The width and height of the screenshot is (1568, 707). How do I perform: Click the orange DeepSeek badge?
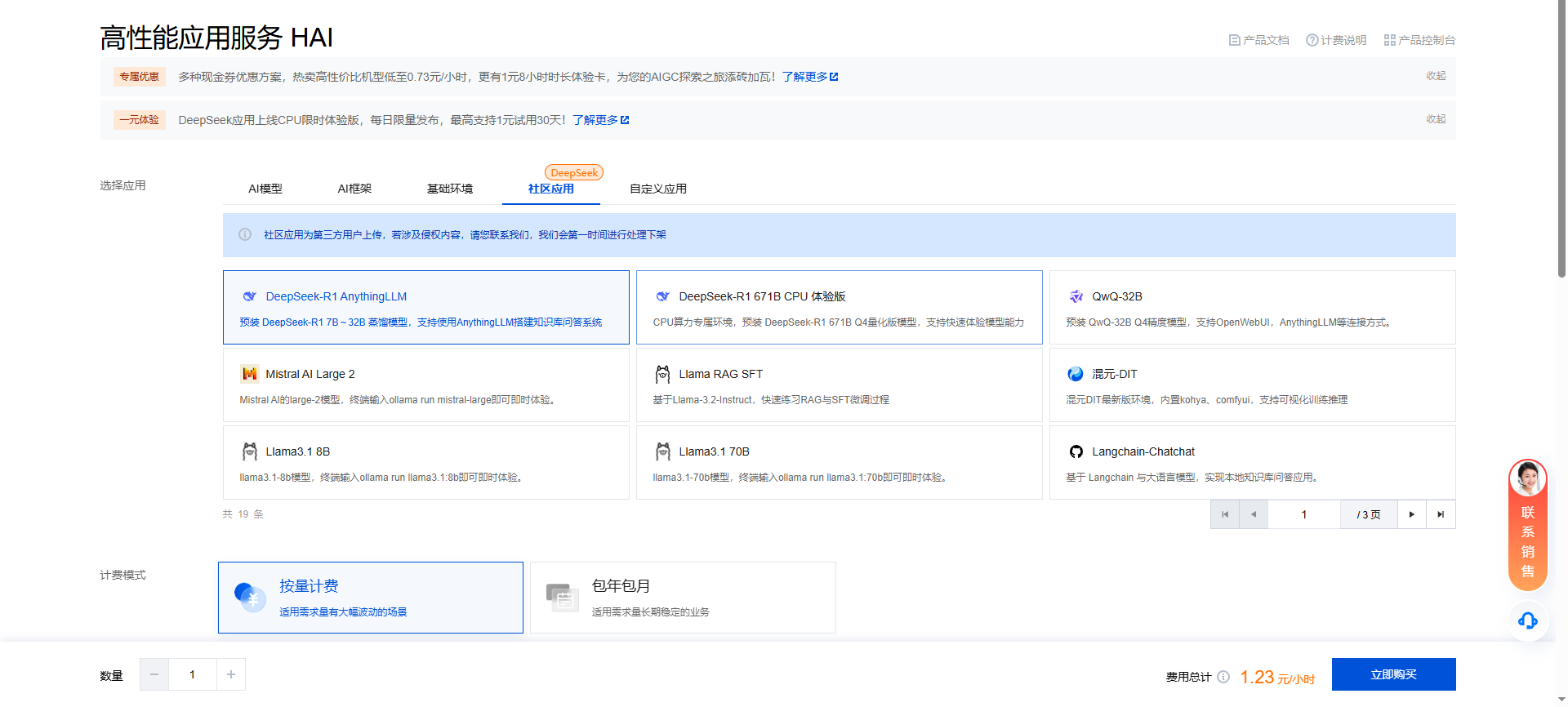[x=574, y=173]
